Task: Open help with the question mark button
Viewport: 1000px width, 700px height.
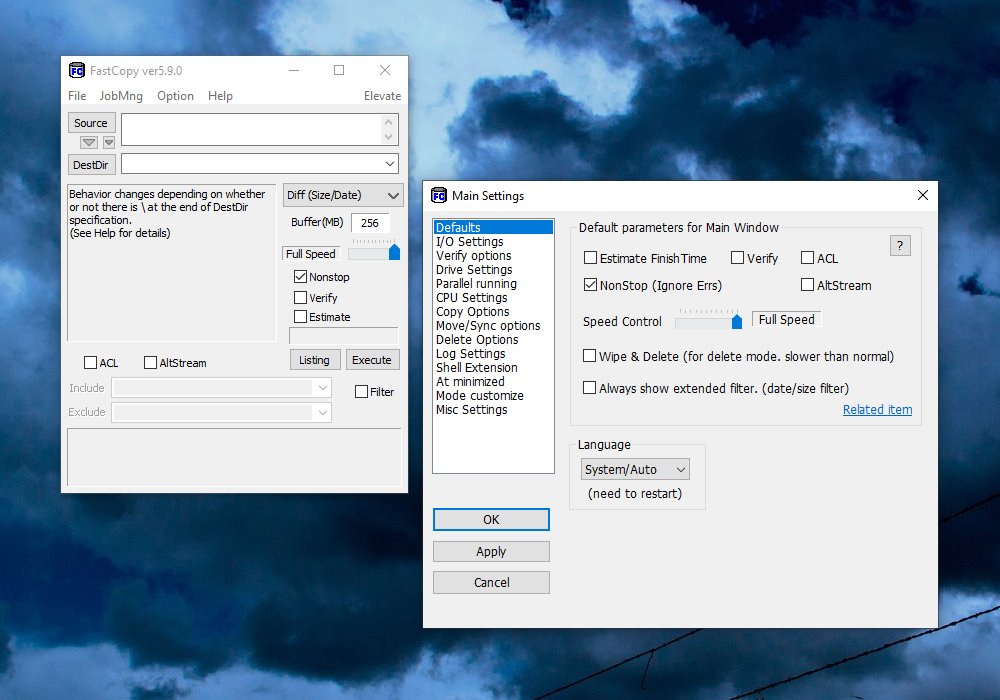Action: point(900,245)
